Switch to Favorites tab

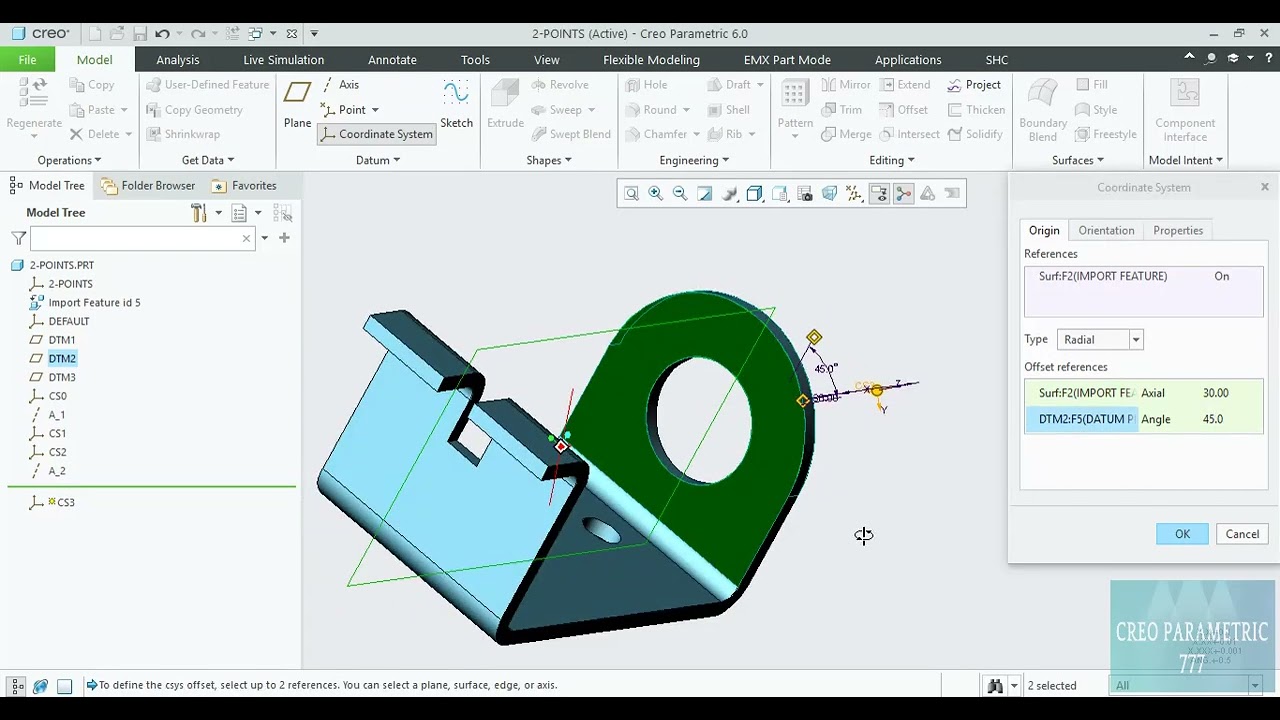(244, 186)
